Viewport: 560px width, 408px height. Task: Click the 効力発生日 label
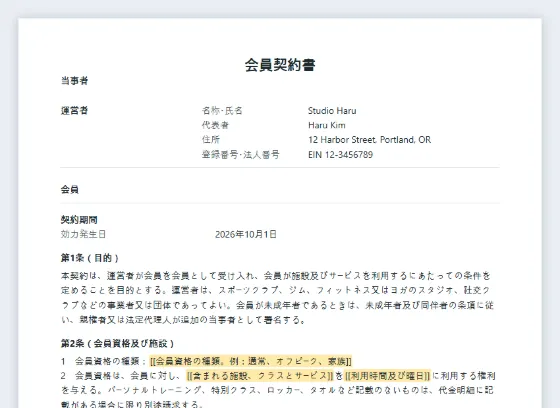(x=83, y=234)
